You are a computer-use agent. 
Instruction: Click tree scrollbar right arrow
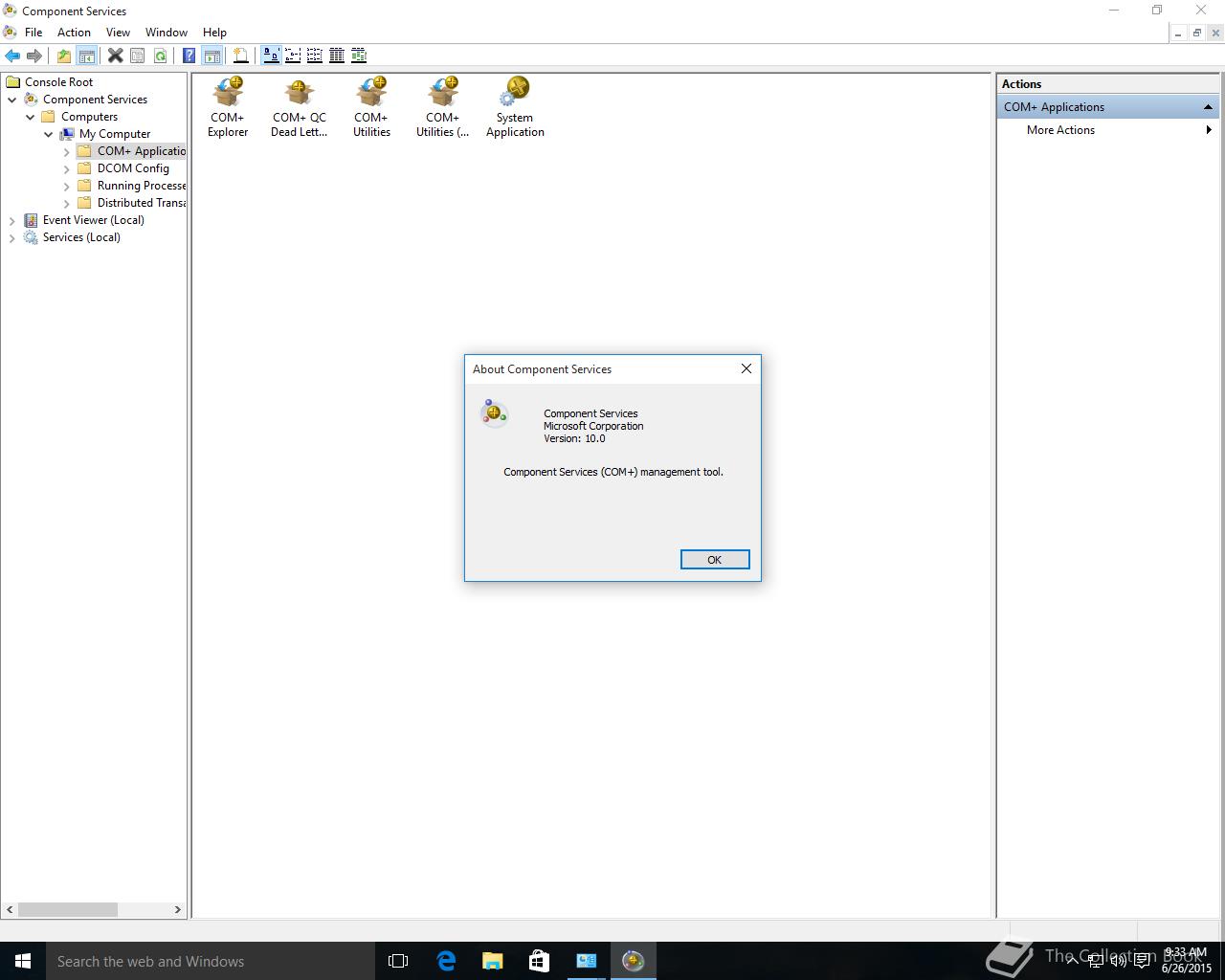tap(177, 910)
